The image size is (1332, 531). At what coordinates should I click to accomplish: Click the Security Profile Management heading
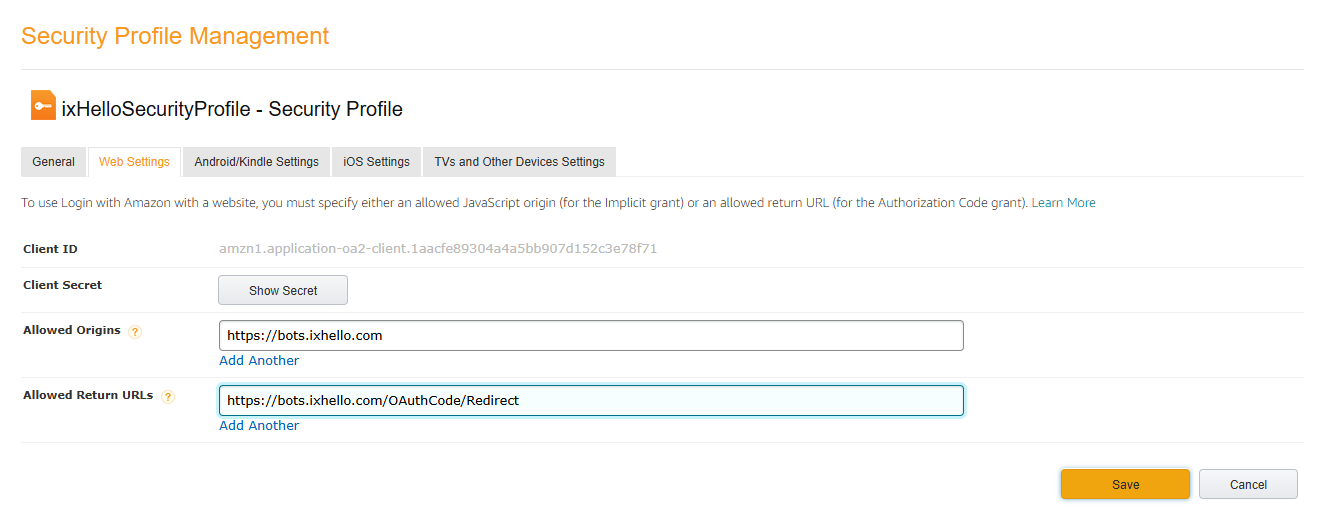pyautogui.click(x=175, y=36)
